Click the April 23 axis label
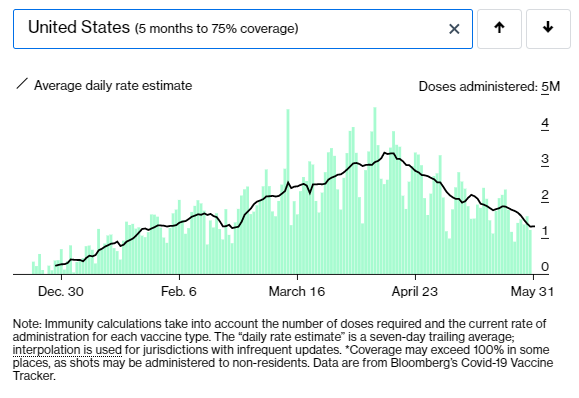The image size is (579, 398). click(x=415, y=291)
